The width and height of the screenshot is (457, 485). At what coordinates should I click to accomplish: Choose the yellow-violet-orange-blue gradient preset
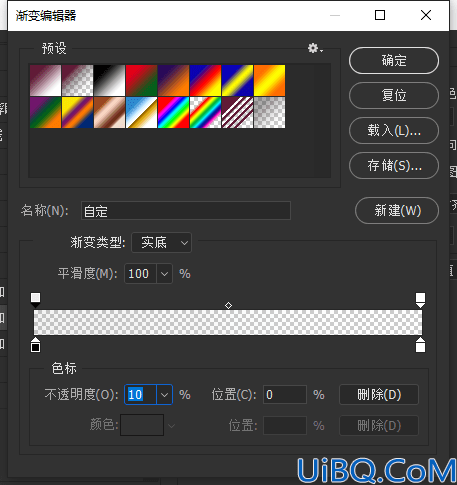(x=77, y=112)
